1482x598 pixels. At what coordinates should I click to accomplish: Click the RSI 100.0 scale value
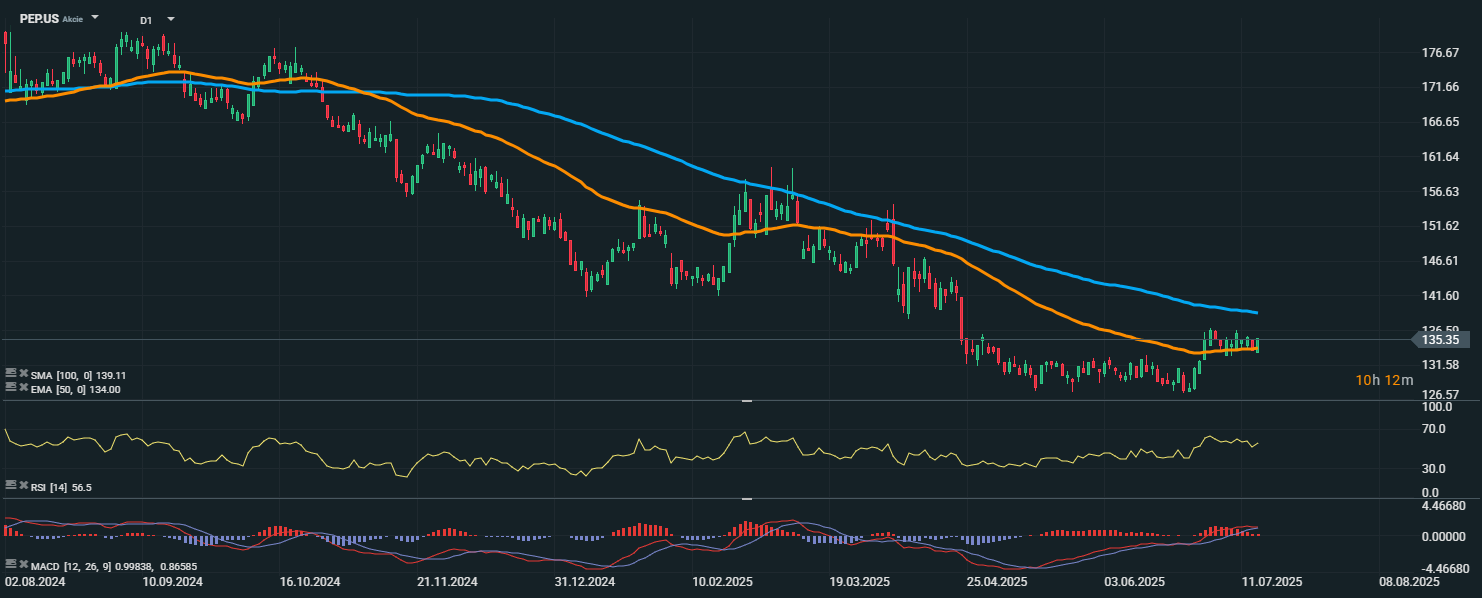[1436, 408]
